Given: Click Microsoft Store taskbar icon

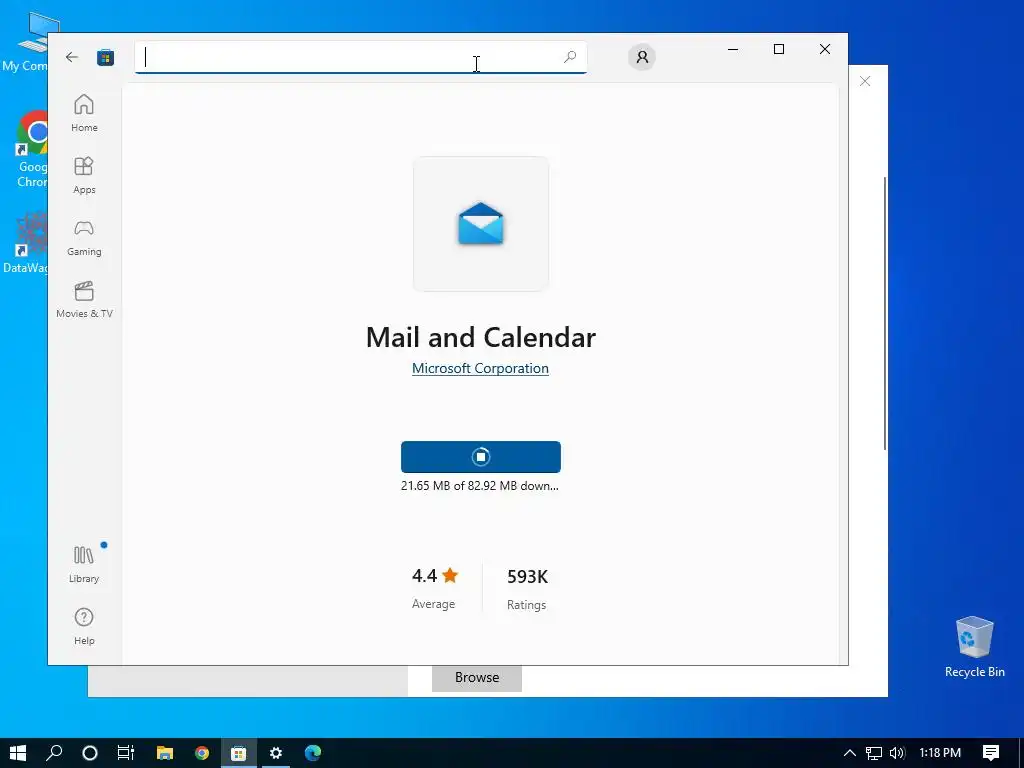Looking at the screenshot, I should [238, 753].
